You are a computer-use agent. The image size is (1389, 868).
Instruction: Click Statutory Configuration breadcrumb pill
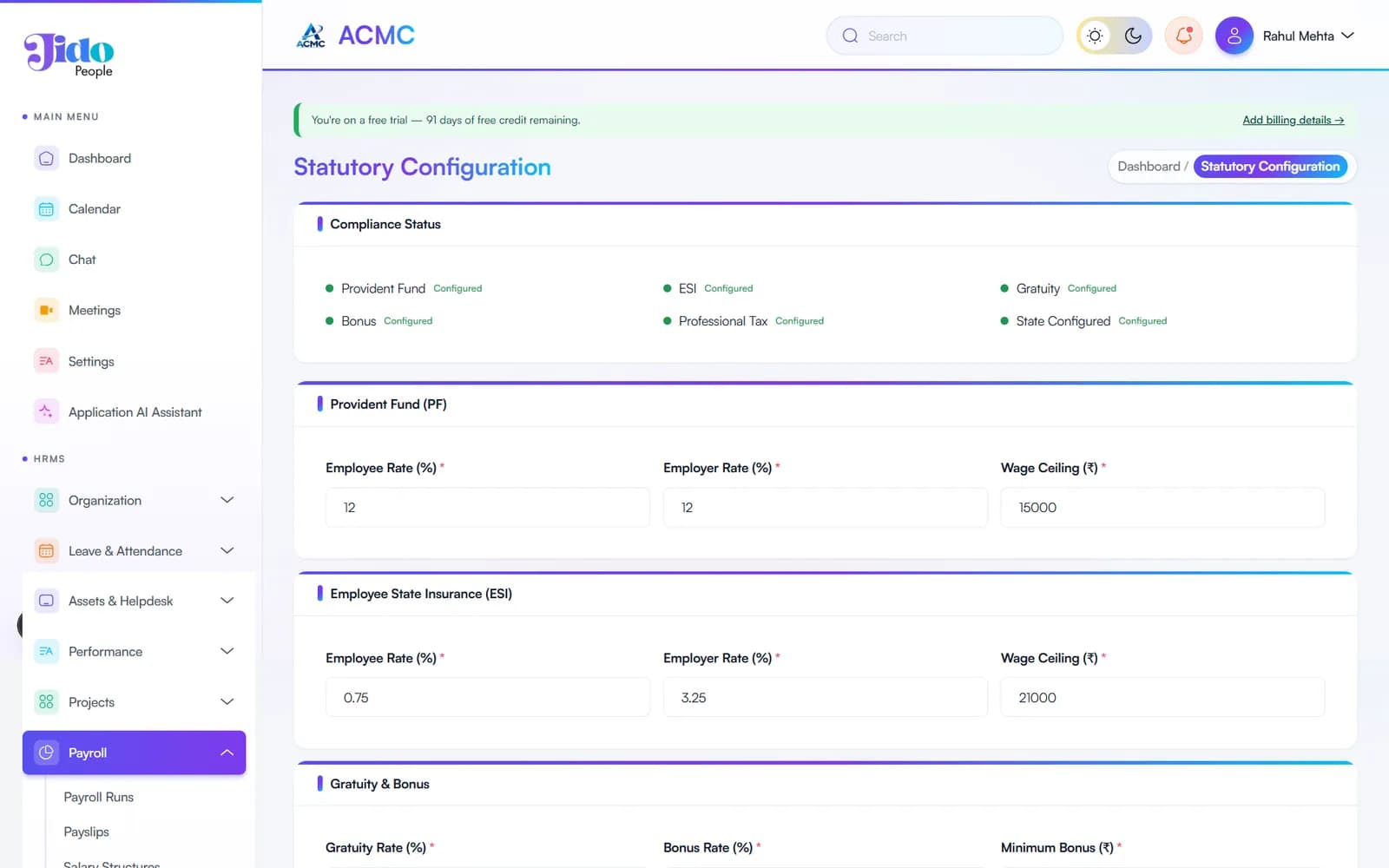[x=1270, y=167]
